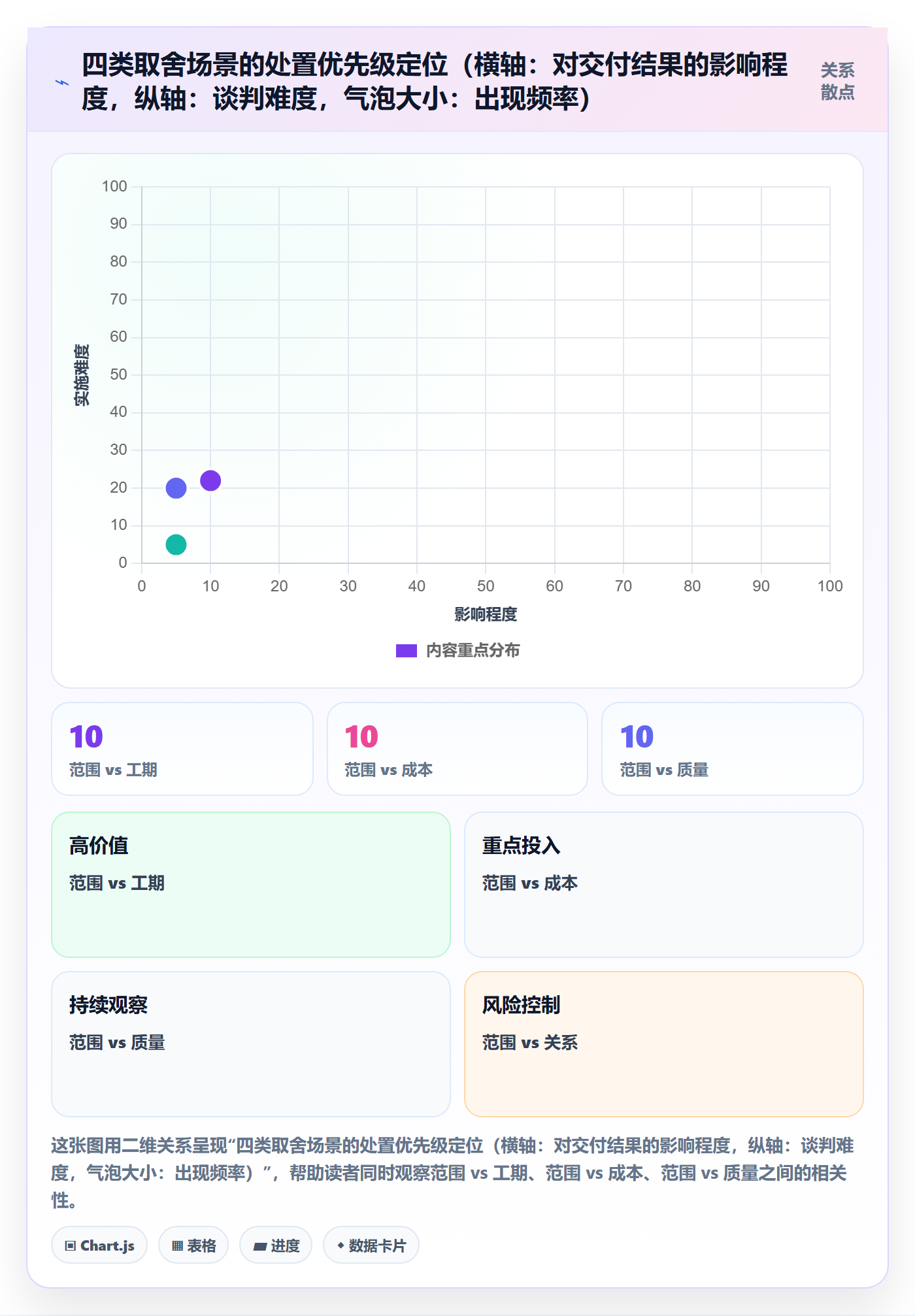This screenshot has width=915, height=1316.
Task: Click the description paragraph below the quadrants
Action: pyautogui.click(x=453, y=1173)
